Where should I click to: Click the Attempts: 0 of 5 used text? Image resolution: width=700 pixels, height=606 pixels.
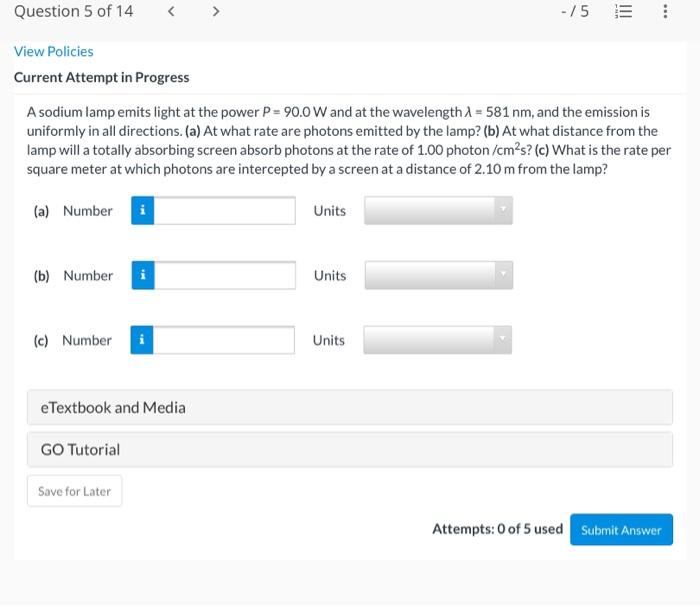click(x=498, y=529)
